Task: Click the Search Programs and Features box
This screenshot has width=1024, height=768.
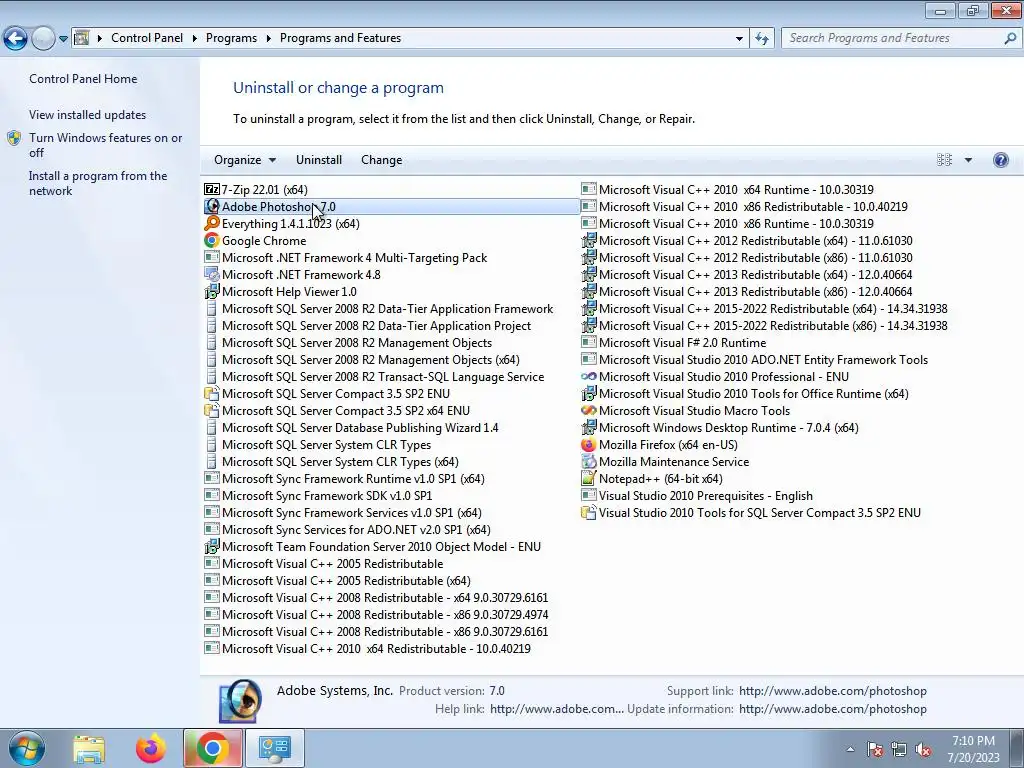Action: (893, 39)
